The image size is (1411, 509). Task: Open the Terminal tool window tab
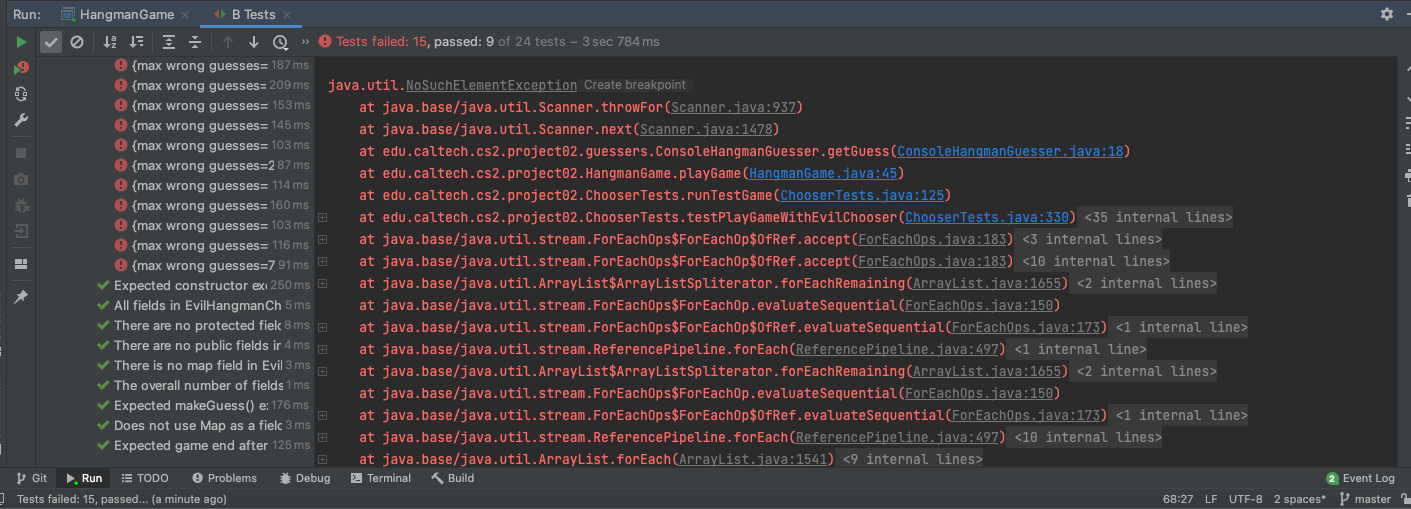[x=381, y=478]
